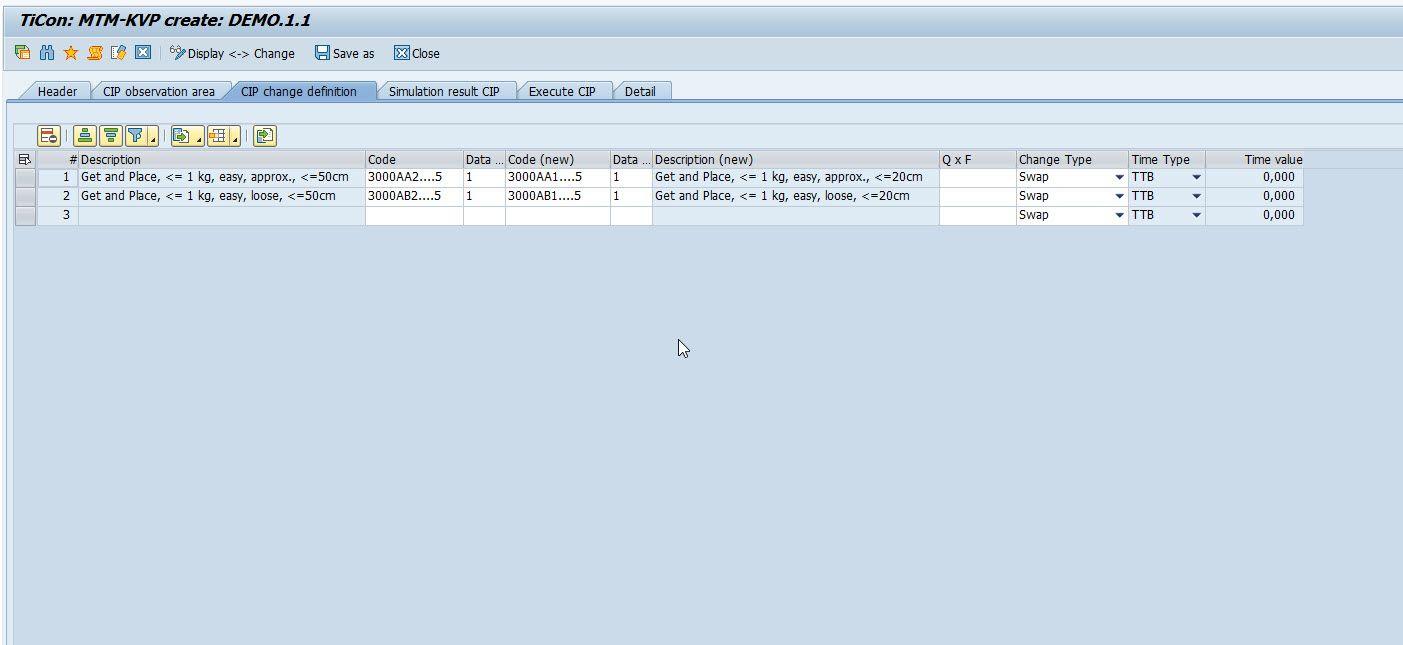Click the set filter funnel icon
Screen dimensions: 1403x645
tap(137, 136)
